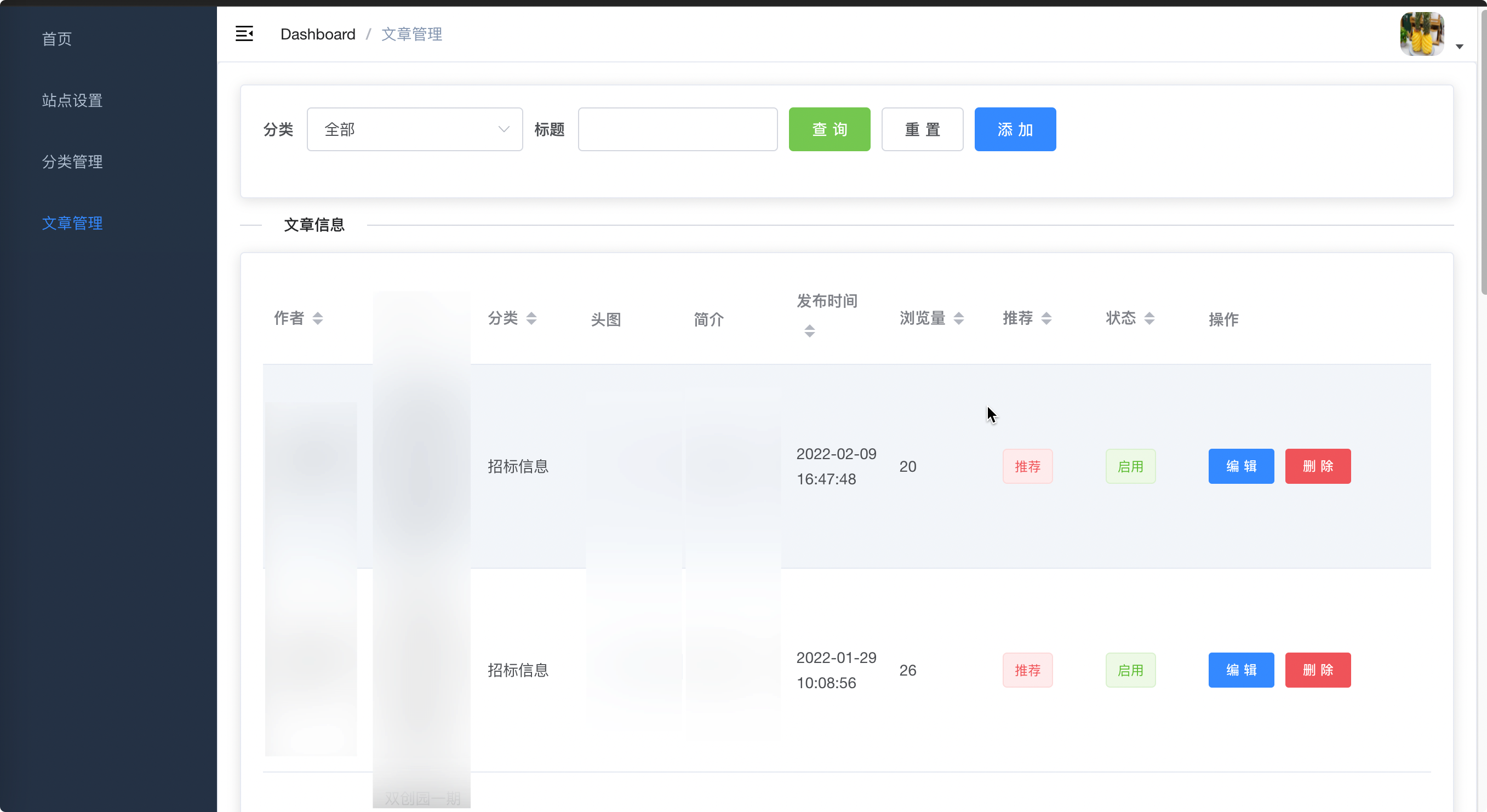
Task: Go to 分类管理 sidebar menu
Action: 72,162
